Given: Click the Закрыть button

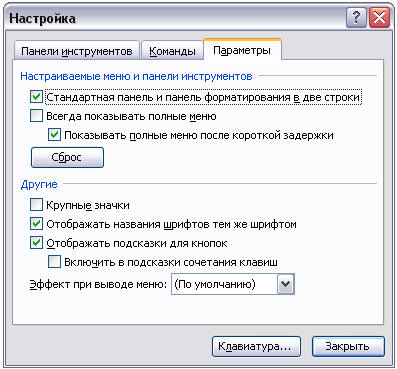Looking at the screenshot, I should (348, 346).
